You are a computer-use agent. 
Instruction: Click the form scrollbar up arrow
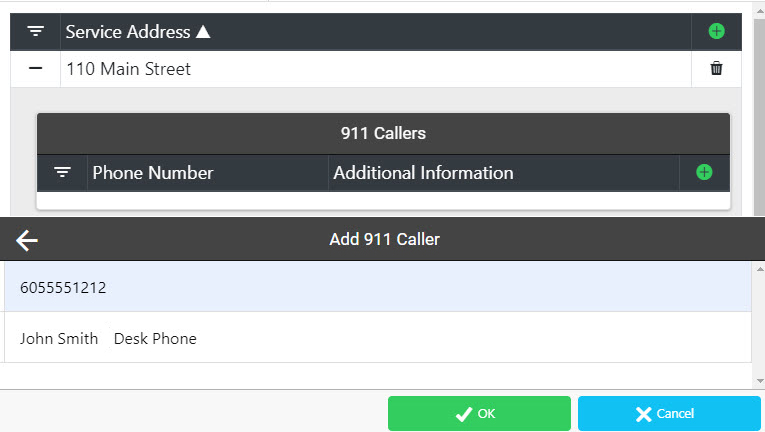click(760, 269)
